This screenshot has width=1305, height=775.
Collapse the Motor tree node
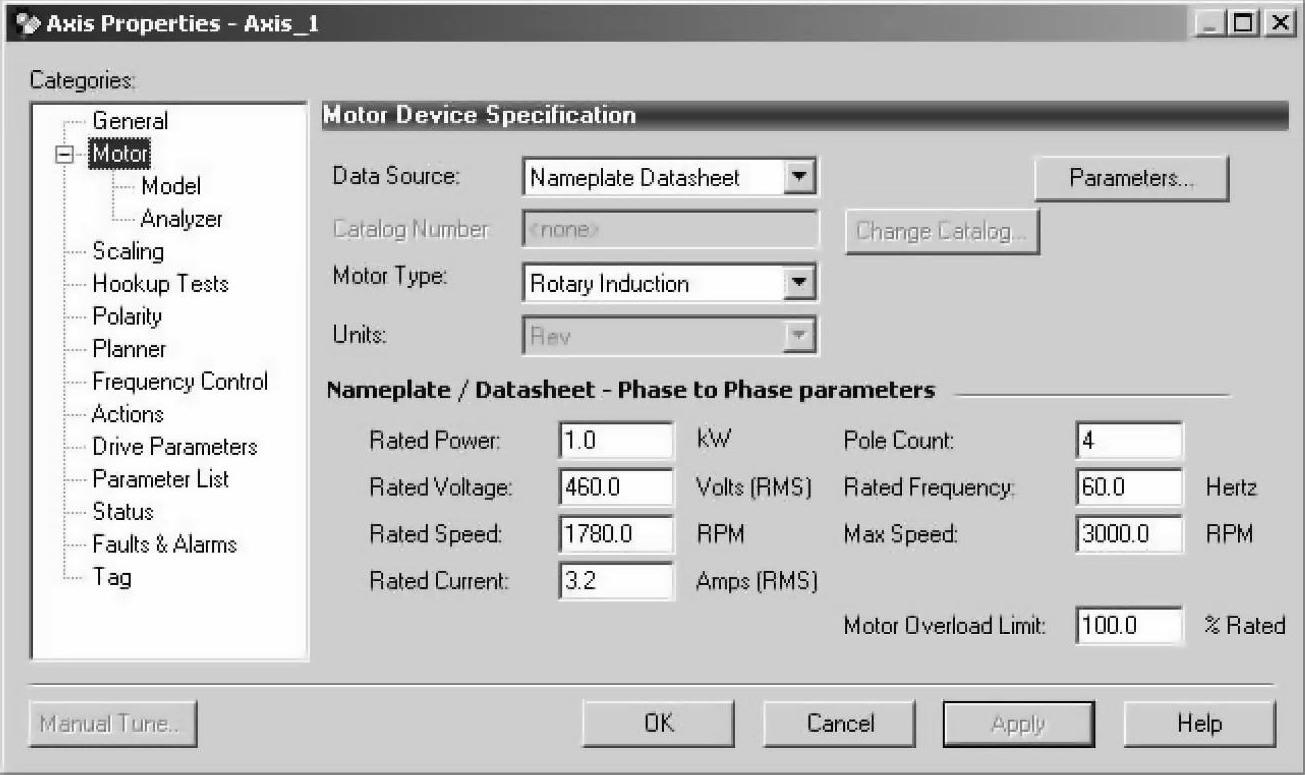click(x=67, y=155)
